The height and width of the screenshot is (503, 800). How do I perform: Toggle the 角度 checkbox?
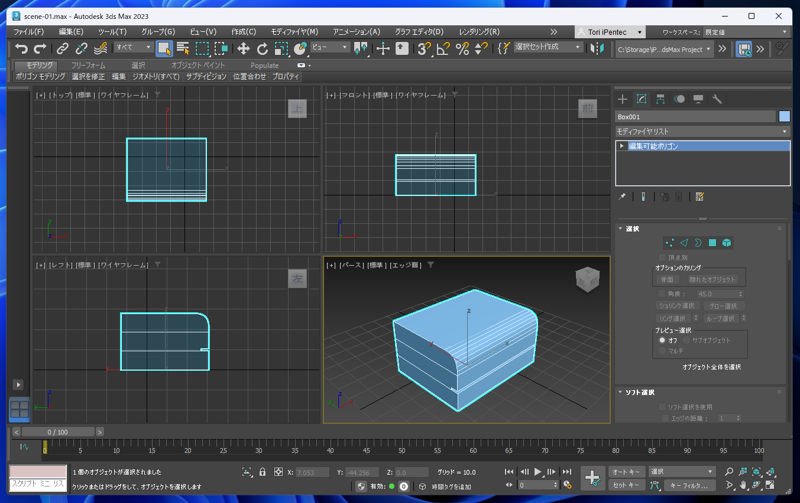point(662,294)
